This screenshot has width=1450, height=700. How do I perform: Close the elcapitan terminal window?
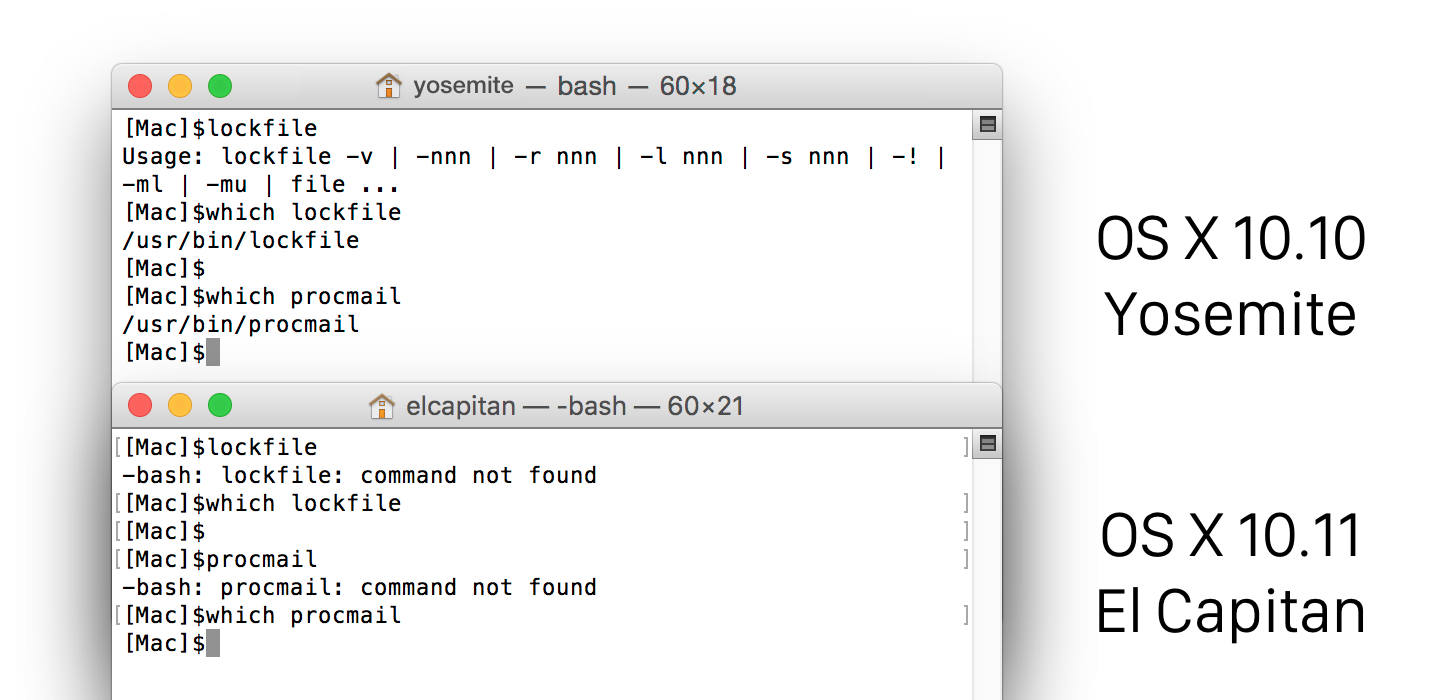[x=140, y=405]
